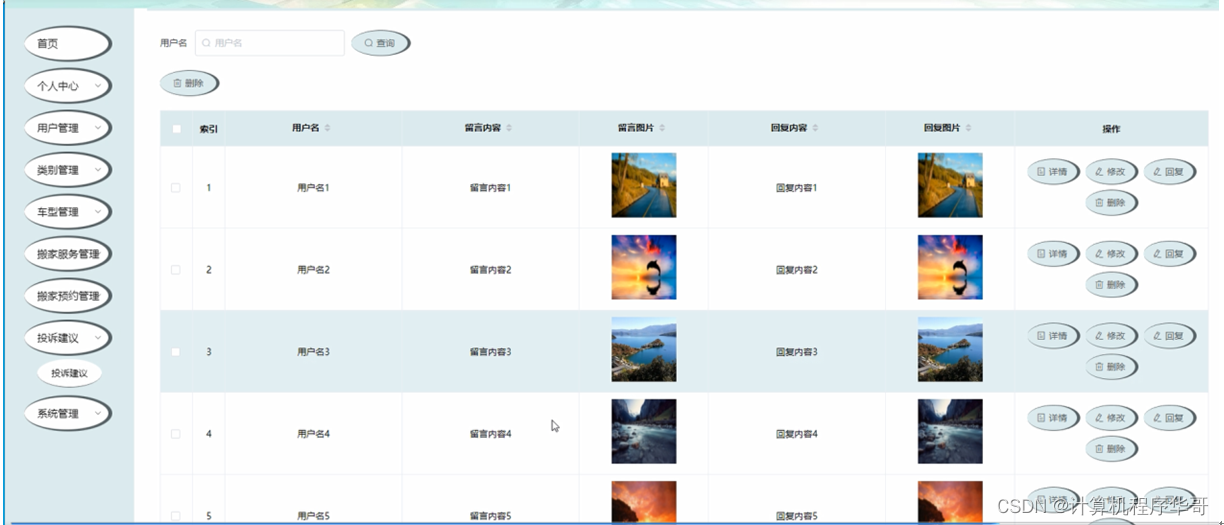Viewport: 1224px width, 525px height.
Task: Open the 搬家服务管理 menu
Action: pos(67,254)
